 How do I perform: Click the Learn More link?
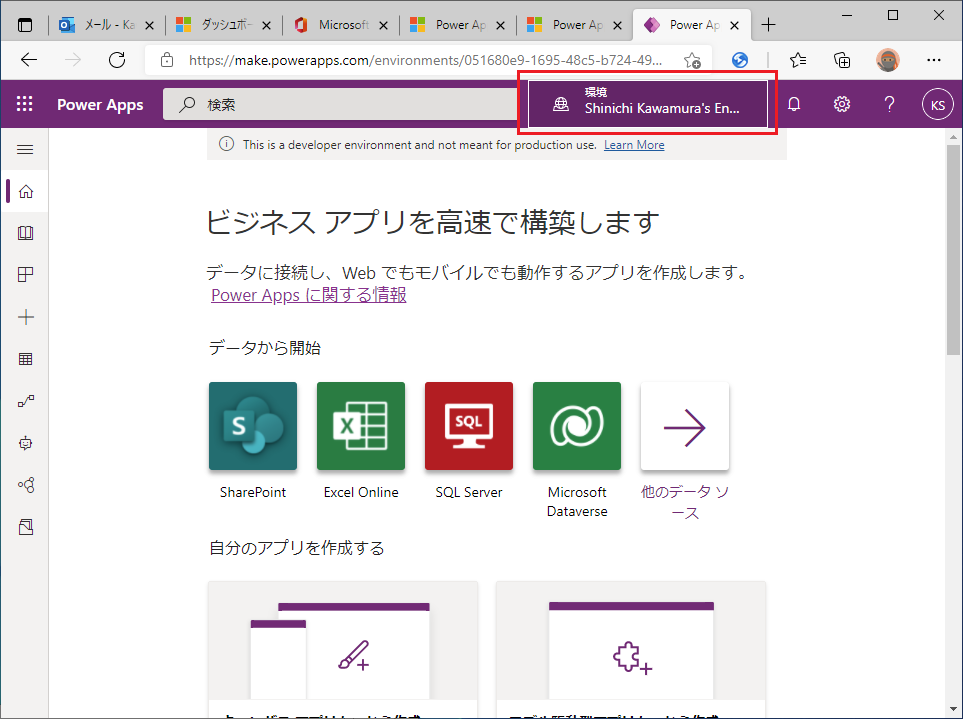[634, 145]
